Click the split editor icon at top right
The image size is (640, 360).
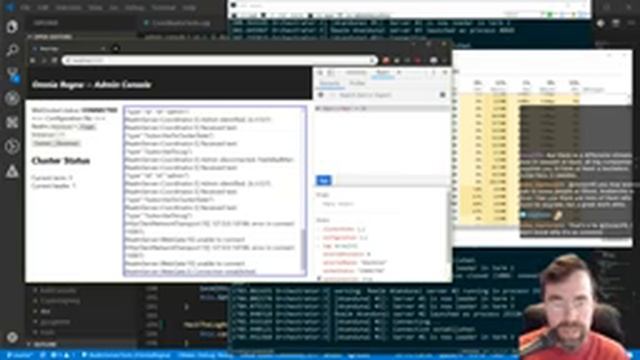pos(616,24)
